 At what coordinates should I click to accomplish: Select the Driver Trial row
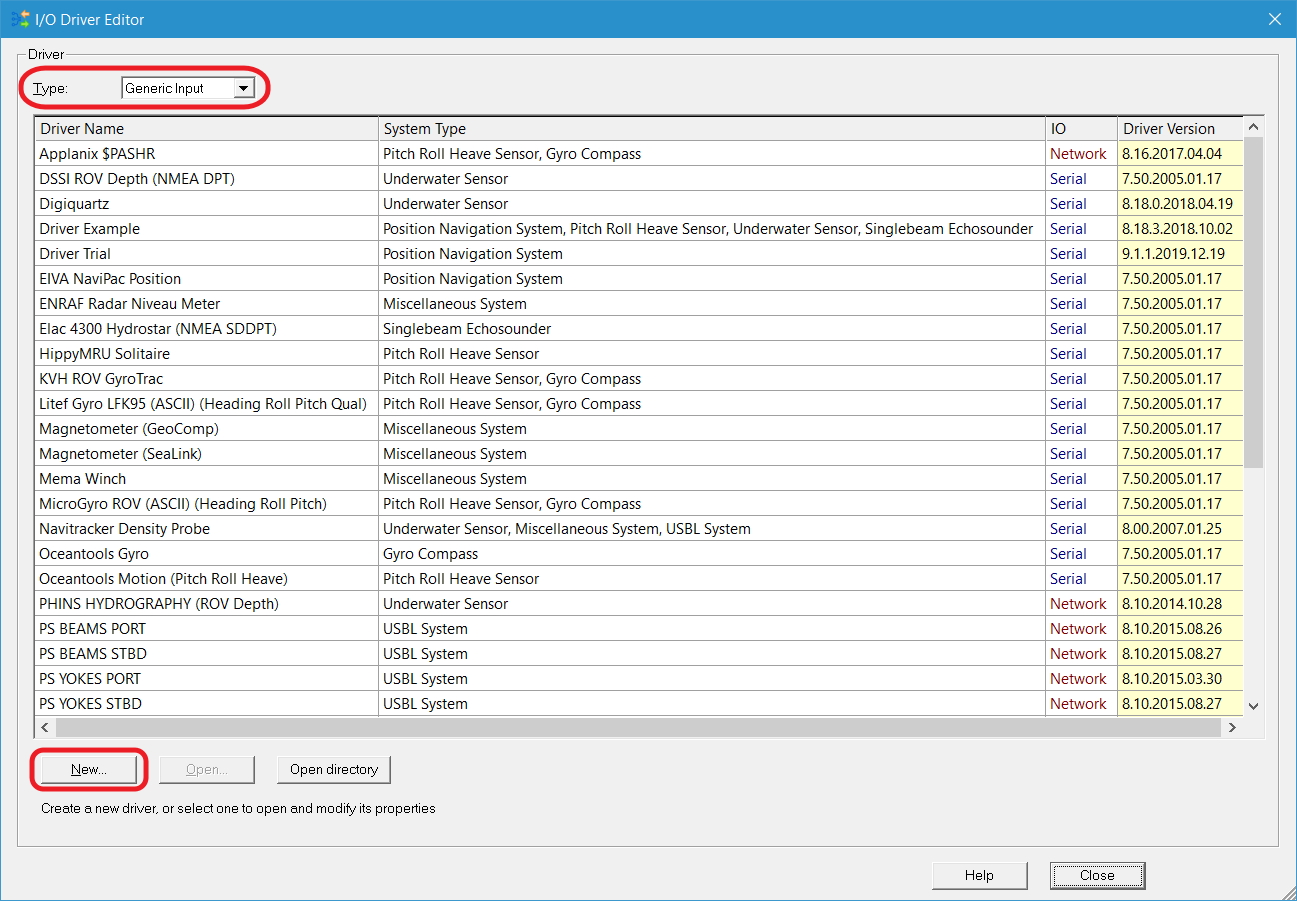pos(76,254)
